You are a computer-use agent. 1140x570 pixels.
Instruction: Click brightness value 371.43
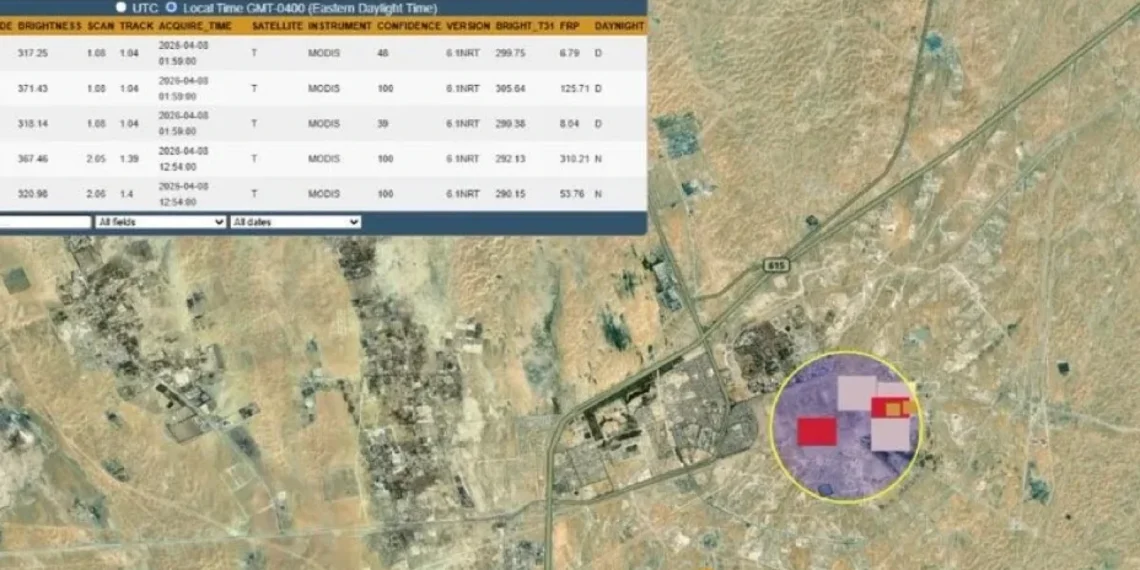(33, 89)
